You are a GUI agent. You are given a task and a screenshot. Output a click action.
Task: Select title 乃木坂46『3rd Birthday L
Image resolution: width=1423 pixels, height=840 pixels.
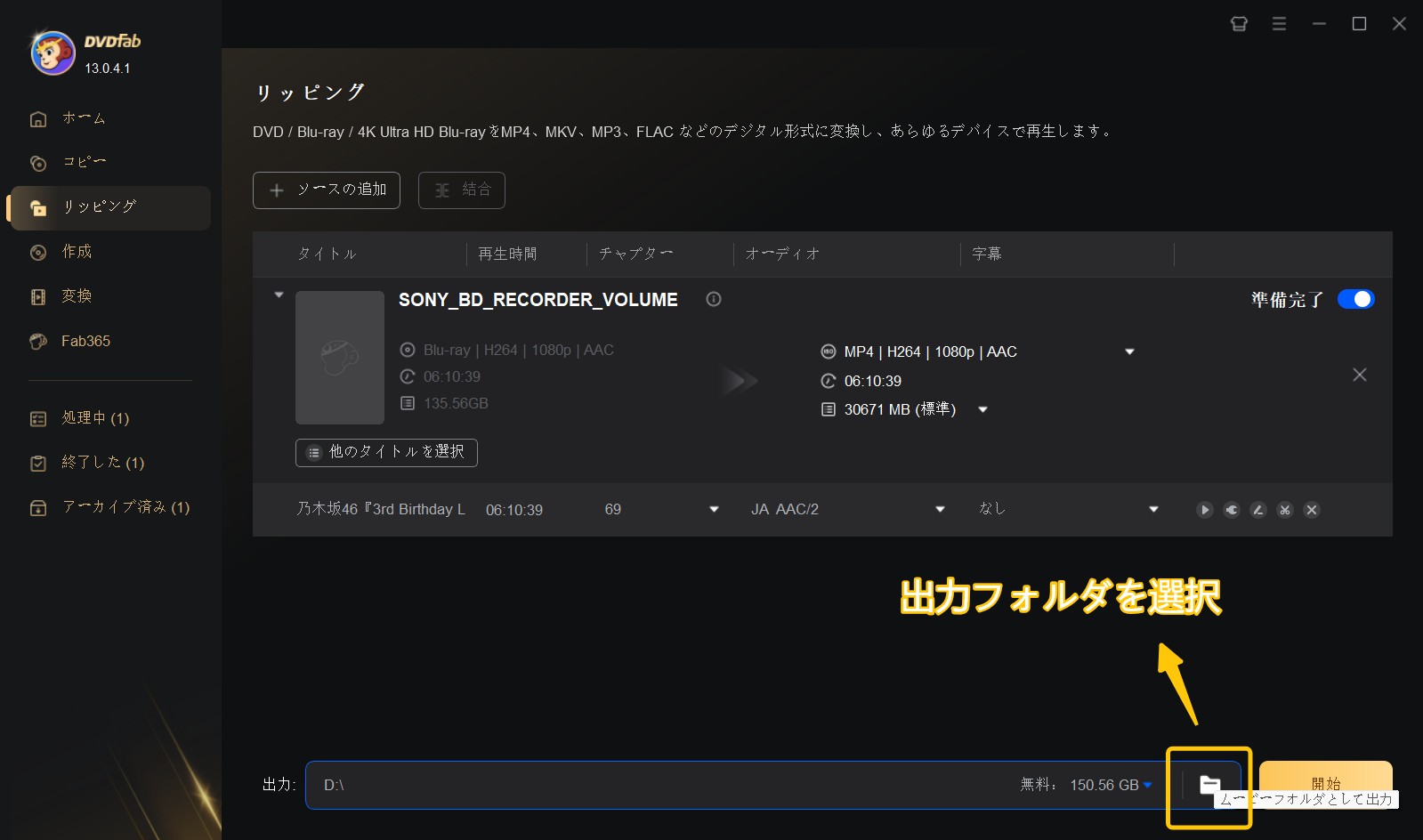click(x=381, y=510)
